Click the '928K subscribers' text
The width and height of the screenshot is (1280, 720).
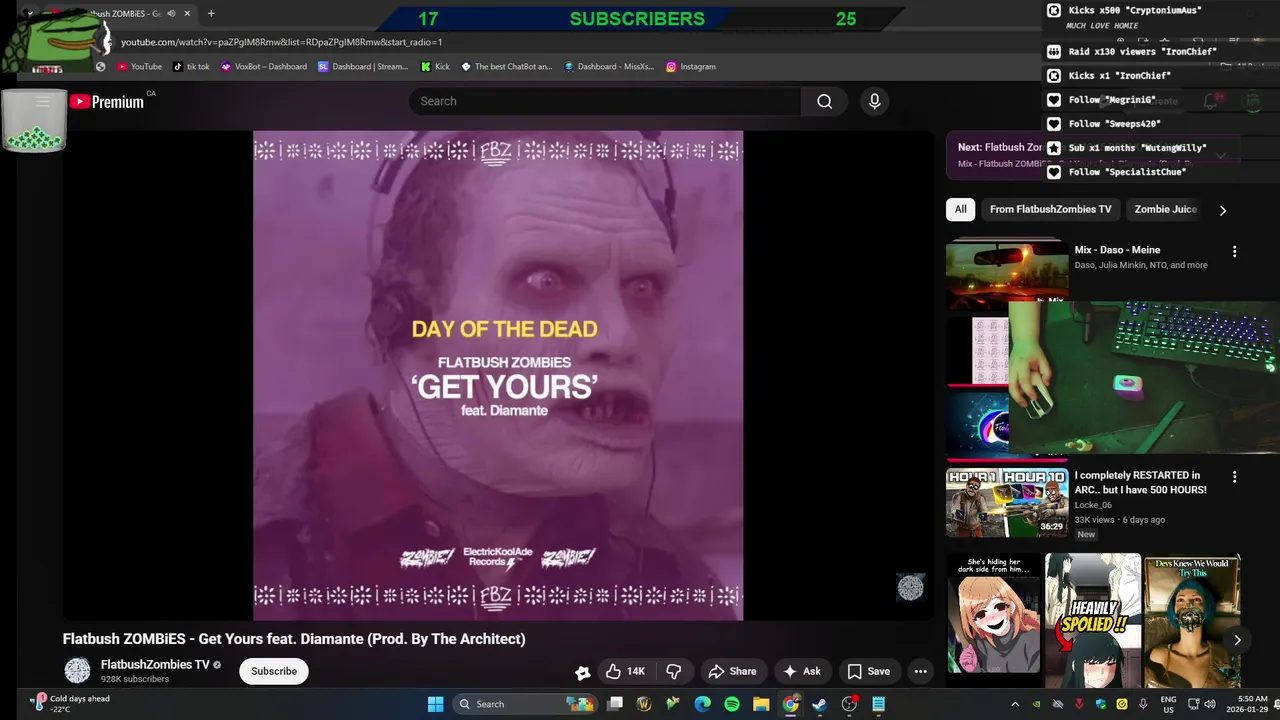point(135,679)
